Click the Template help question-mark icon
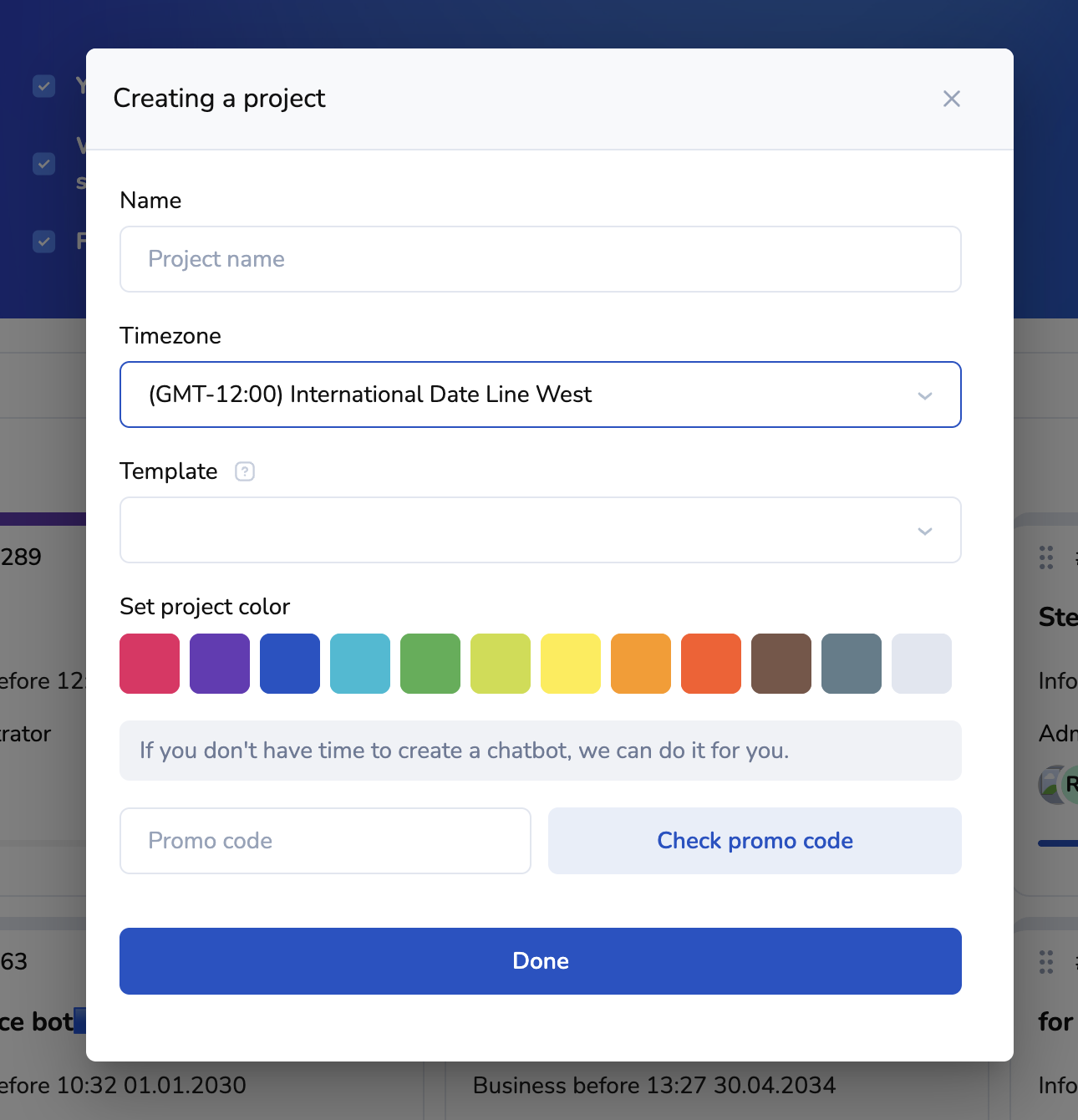The image size is (1078, 1120). (x=245, y=471)
